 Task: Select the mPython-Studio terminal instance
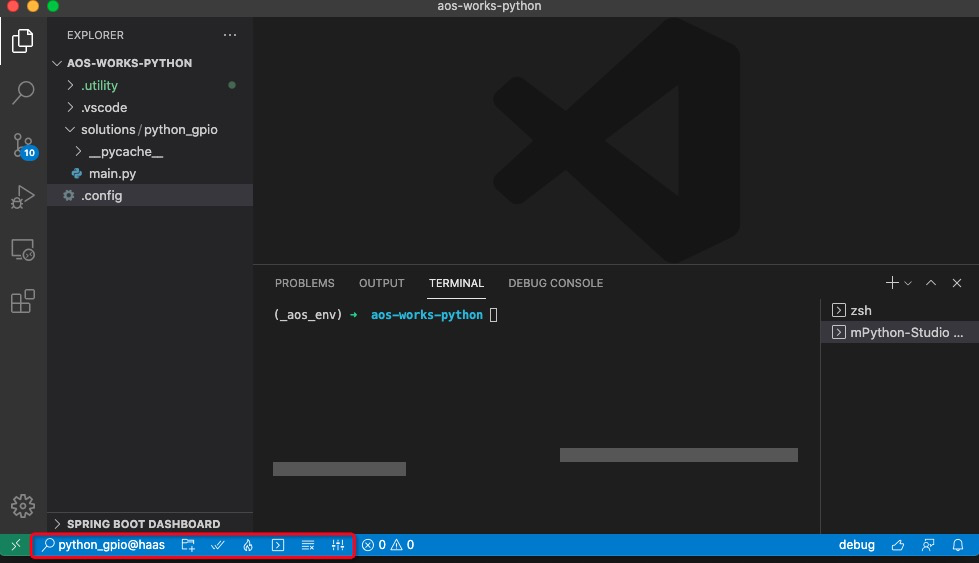(900, 332)
